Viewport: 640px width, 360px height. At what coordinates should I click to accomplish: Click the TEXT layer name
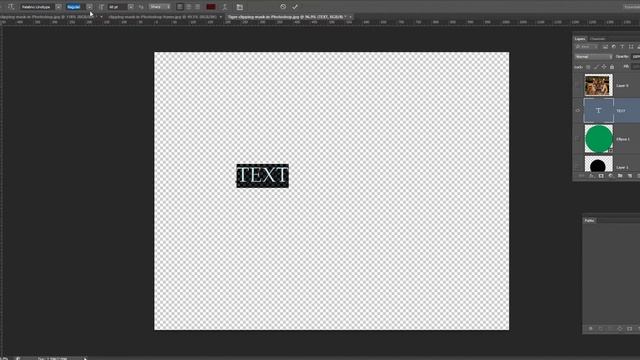coord(620,111)
